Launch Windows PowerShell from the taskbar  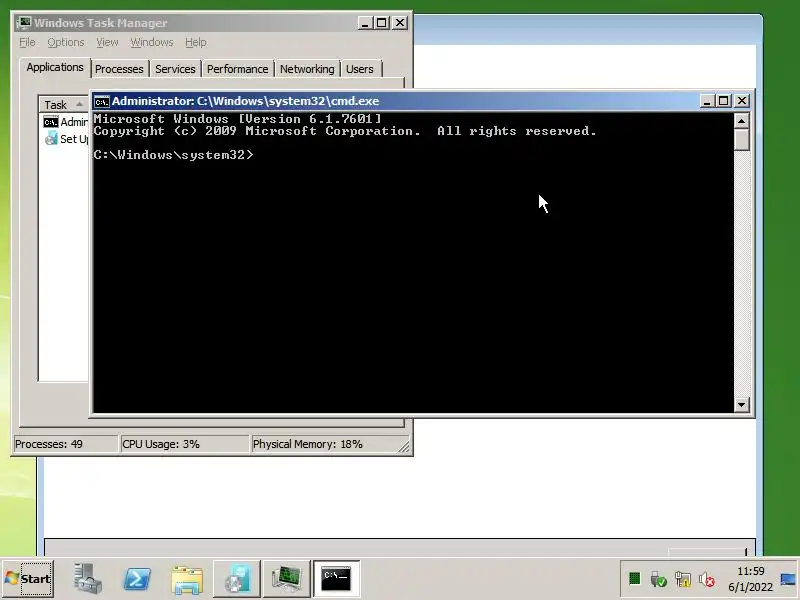(137, 579)
